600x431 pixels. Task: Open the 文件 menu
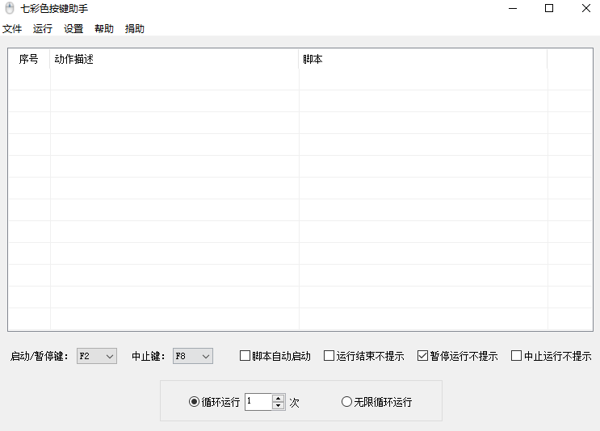click(x=12, y=29)
